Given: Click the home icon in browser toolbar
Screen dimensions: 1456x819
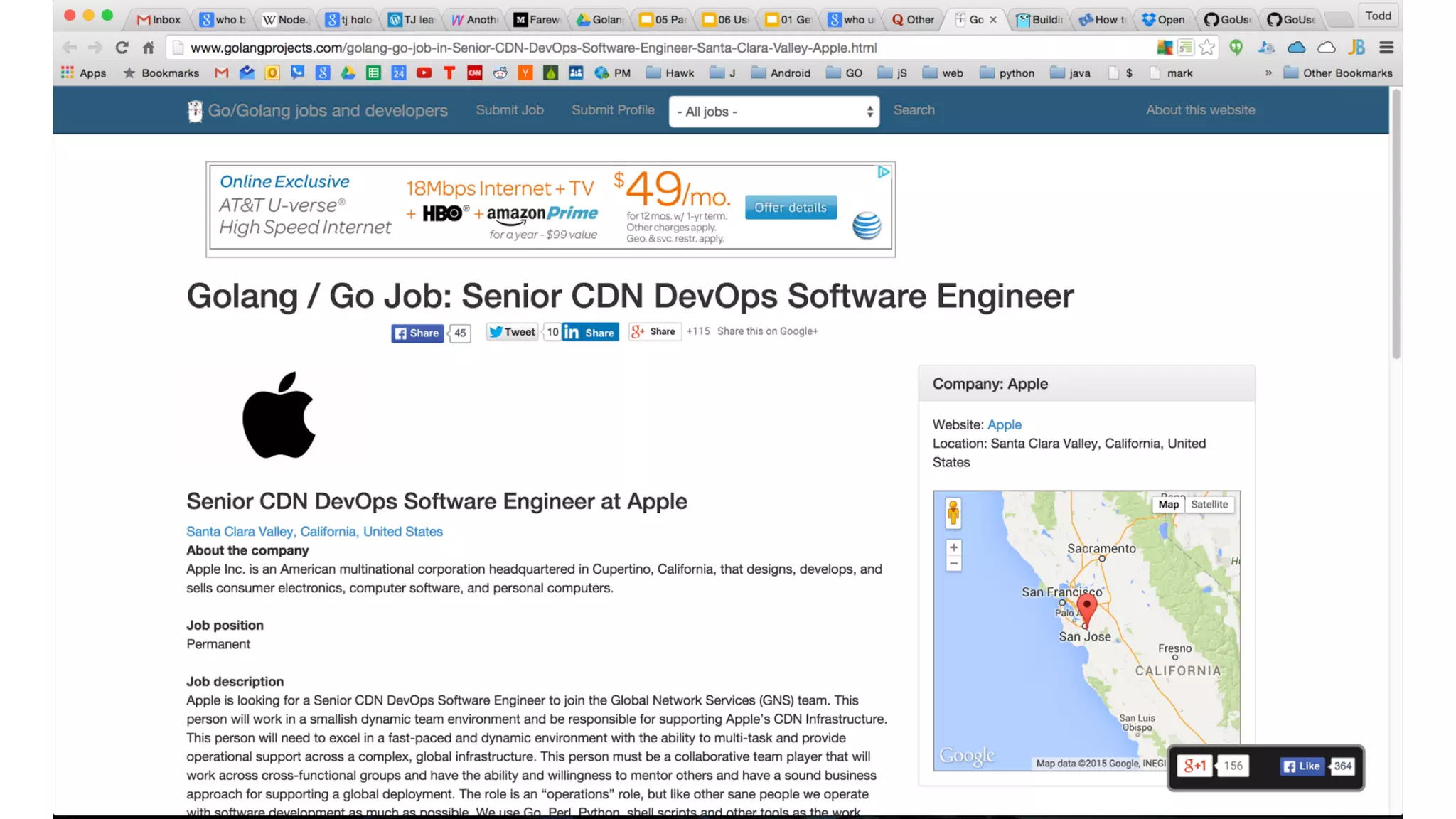Looking at the screenshot, I should tap(148, 48).
